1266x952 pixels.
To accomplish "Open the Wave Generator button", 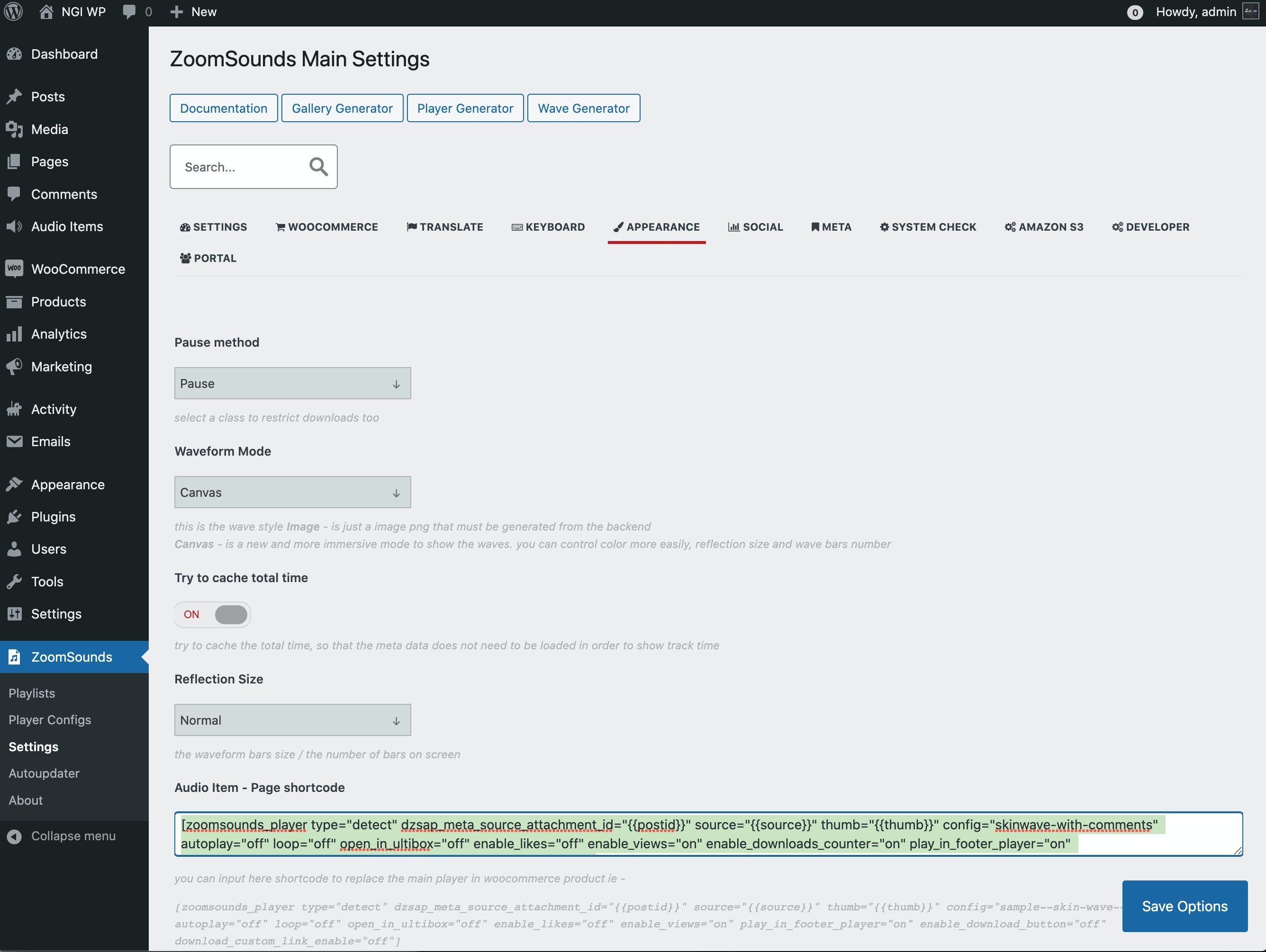I will click(x=583, y=108).
